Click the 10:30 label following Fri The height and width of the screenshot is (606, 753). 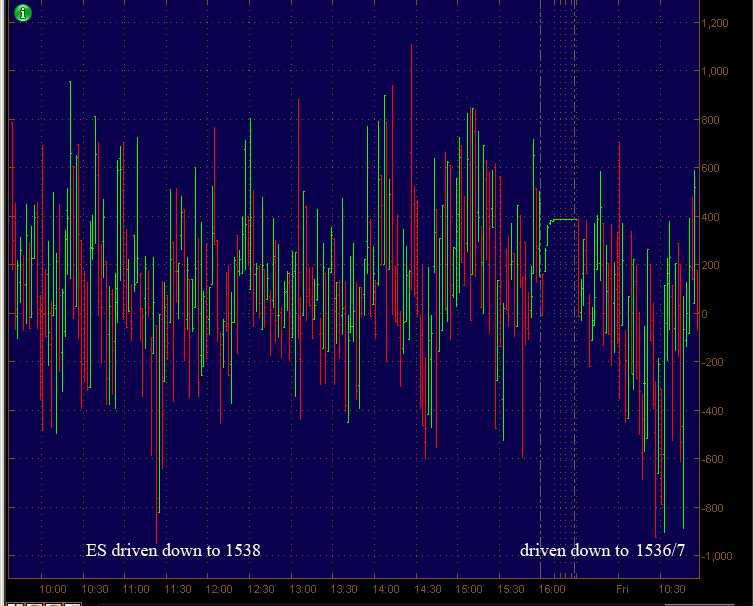[x=671, y=589]
